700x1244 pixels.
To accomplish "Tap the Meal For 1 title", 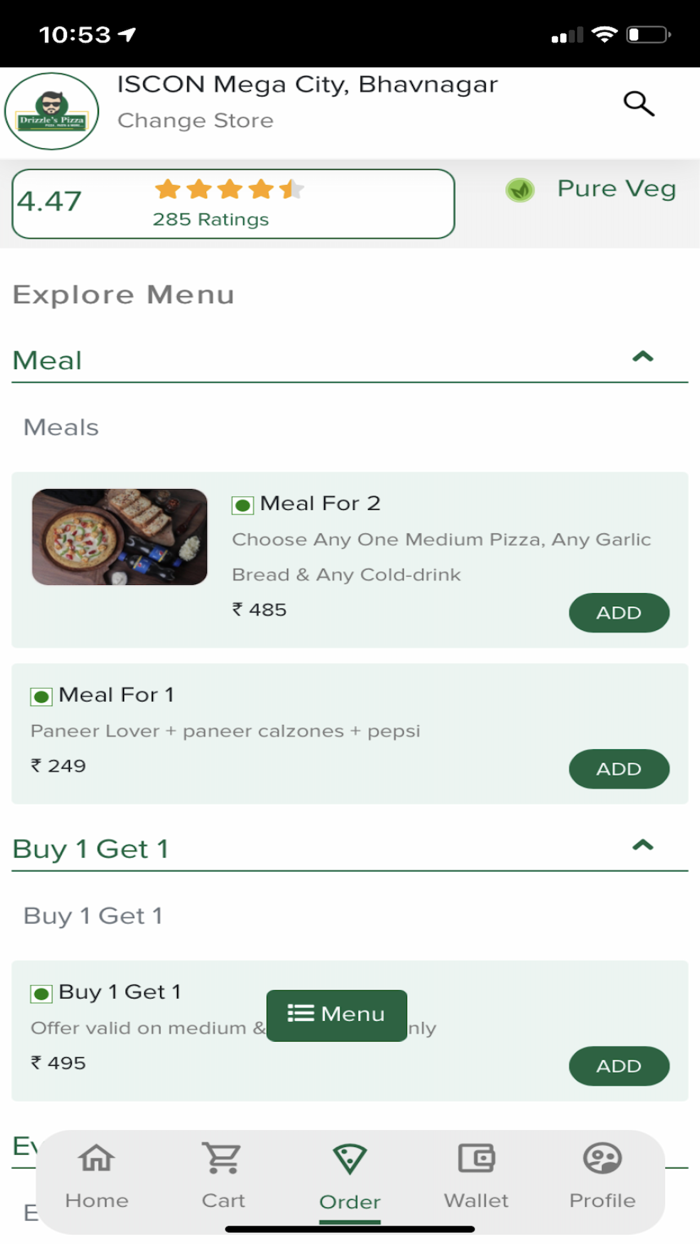I will coord(116,695).
